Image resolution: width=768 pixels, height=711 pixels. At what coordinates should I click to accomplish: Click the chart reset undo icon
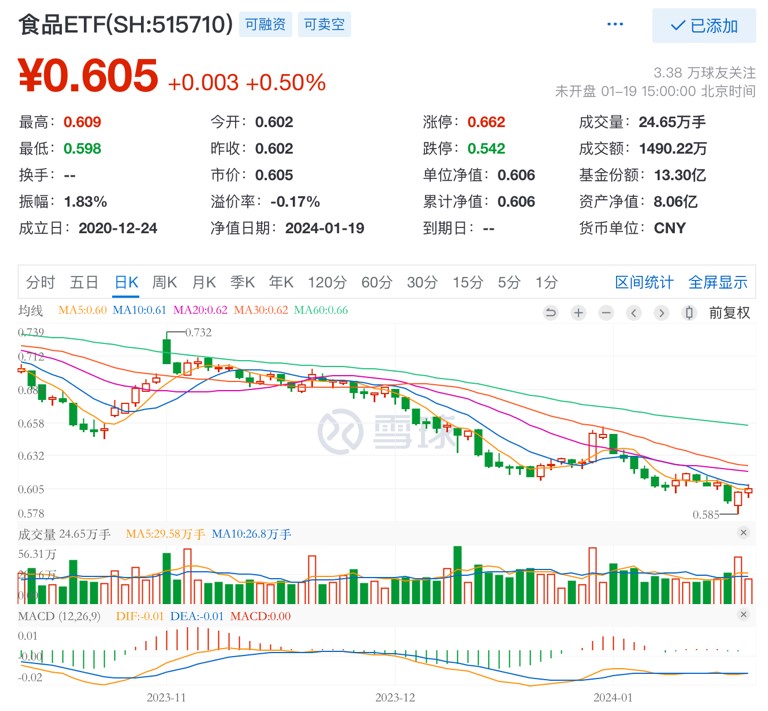tap(551, 312)
